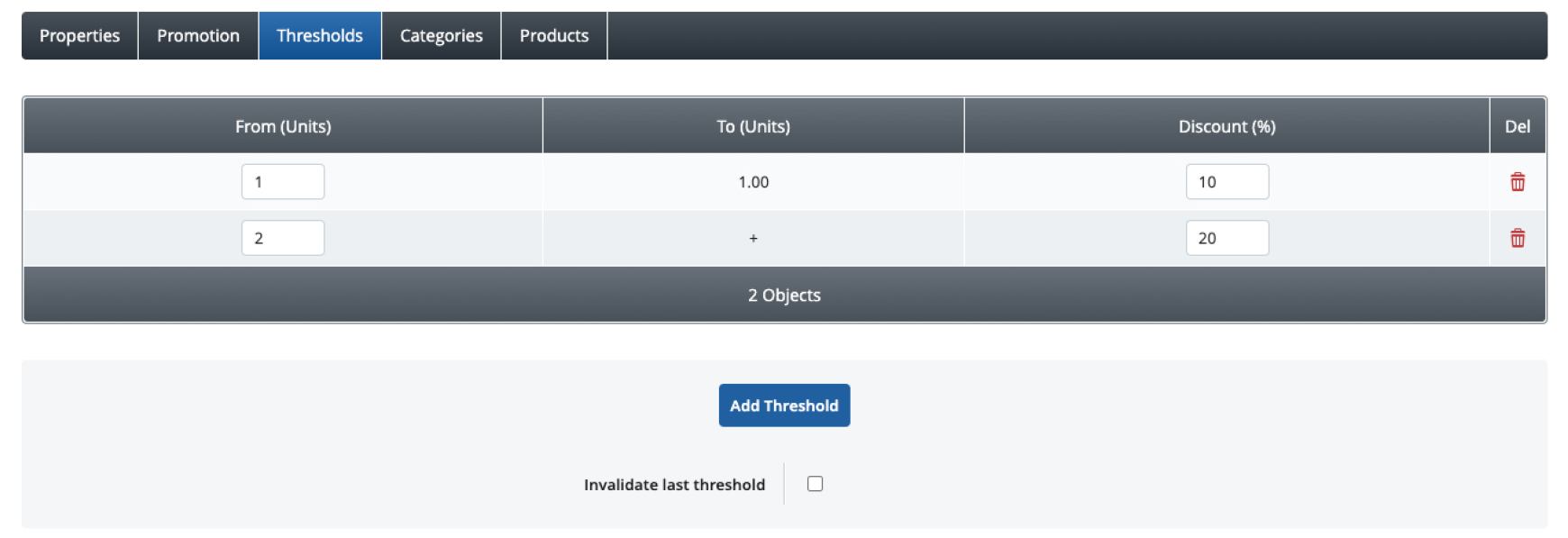The image size is (1568, 538).
Task: Click the 1.00 To value cell
Action: [x=753, y=182]
